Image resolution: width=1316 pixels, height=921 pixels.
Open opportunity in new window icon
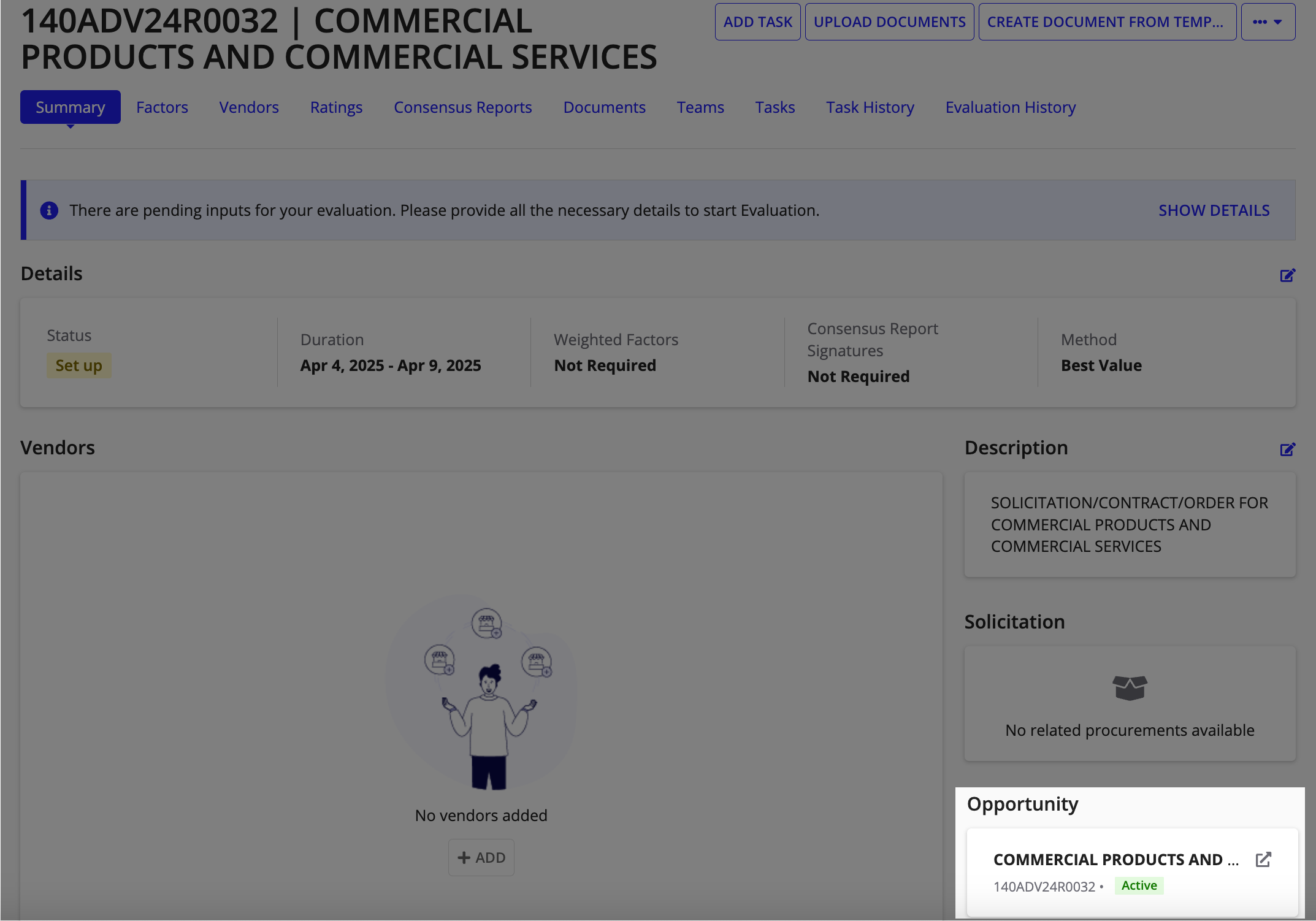[x=1263, y=859]
